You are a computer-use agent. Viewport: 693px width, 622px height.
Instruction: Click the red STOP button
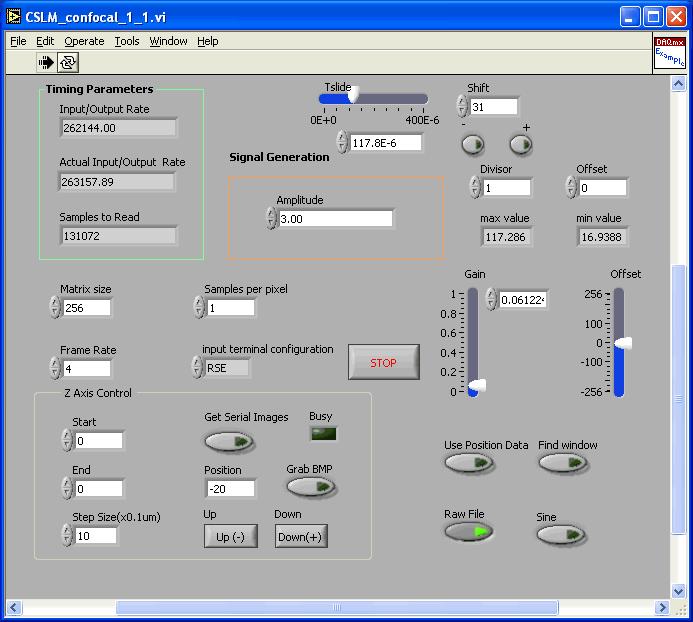coord(383,362)
